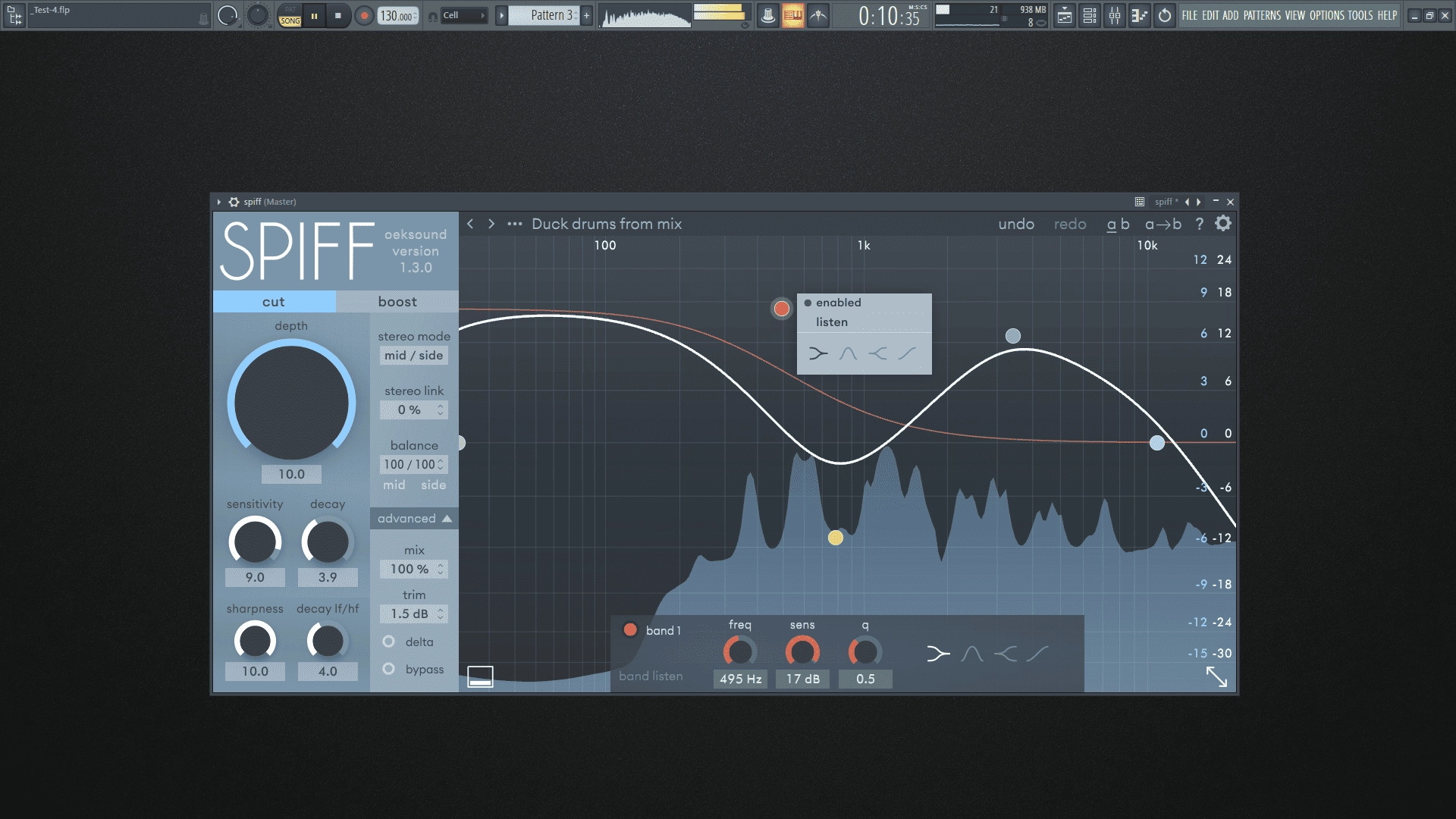Image resolution: width=1456 pixels, height=819 pixels.
Task: Collapse the advanced section
Action: [x=414, y=519]
